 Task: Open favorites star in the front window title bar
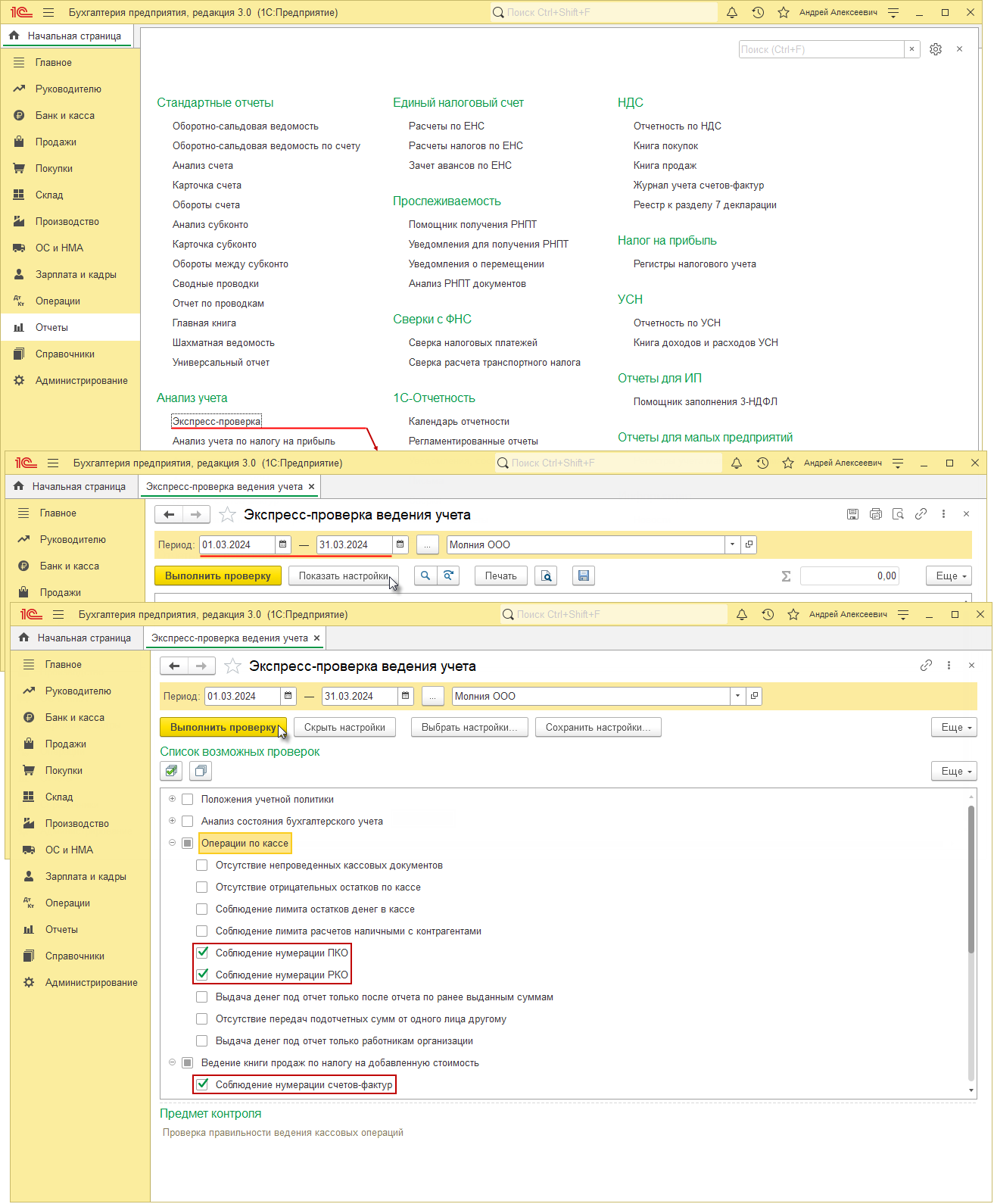(x=793, y=615)
